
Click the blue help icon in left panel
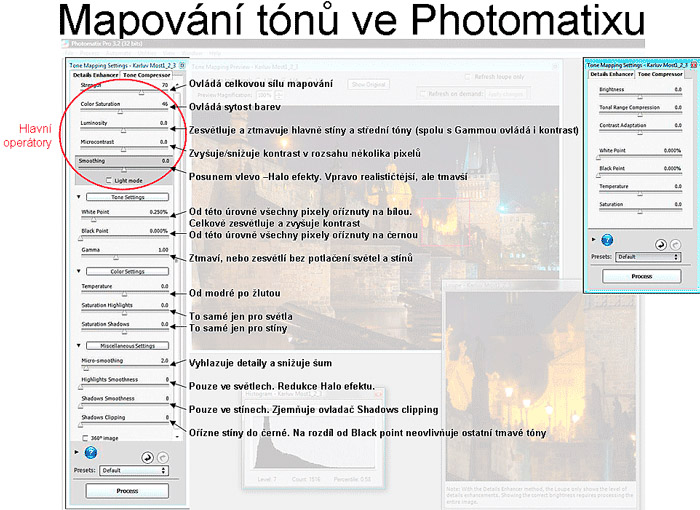(91, 452)
